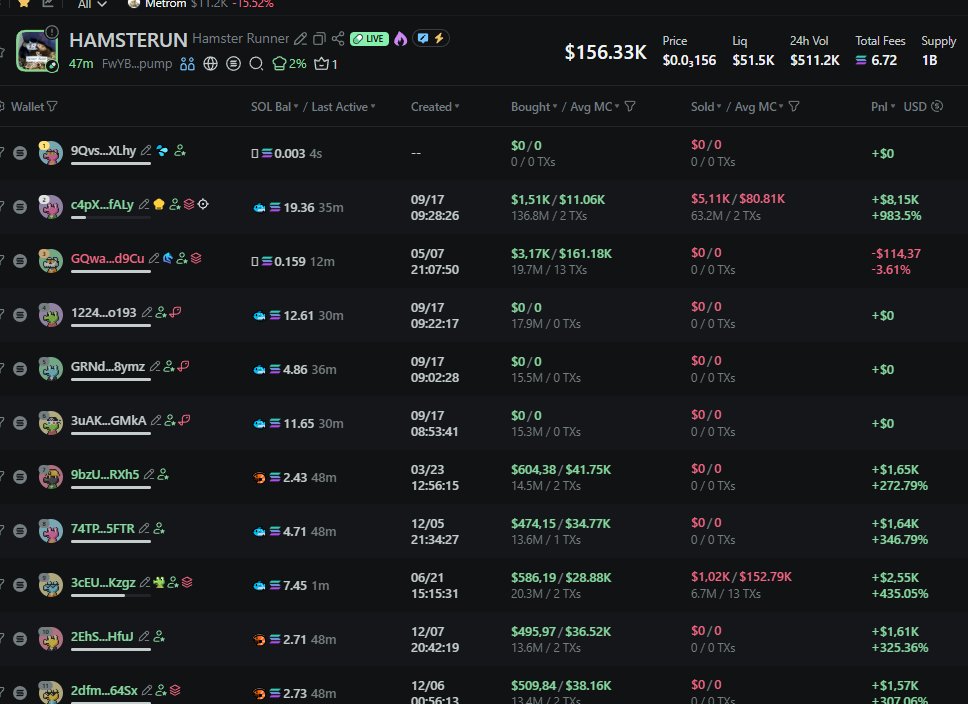Sort by the SOL Bal column
The width and height of the screenshot is (968, 704).
[275, 106]
